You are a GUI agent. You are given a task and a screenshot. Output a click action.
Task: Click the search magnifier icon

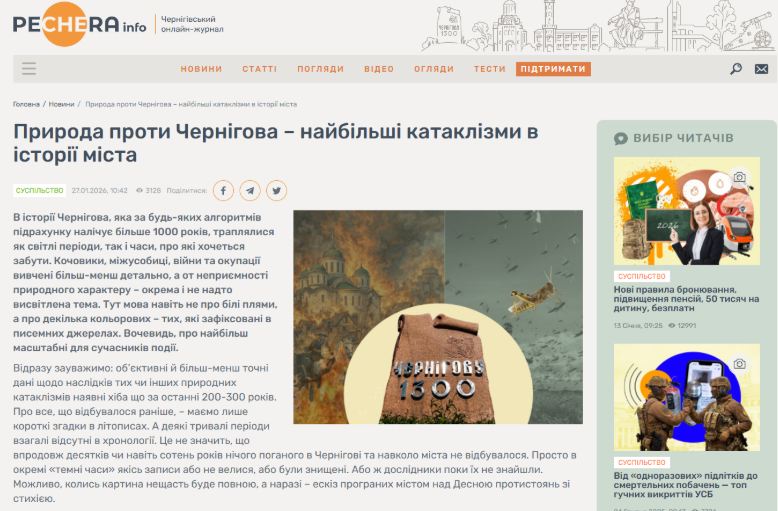pyautogui.click(x=736, y=69)
